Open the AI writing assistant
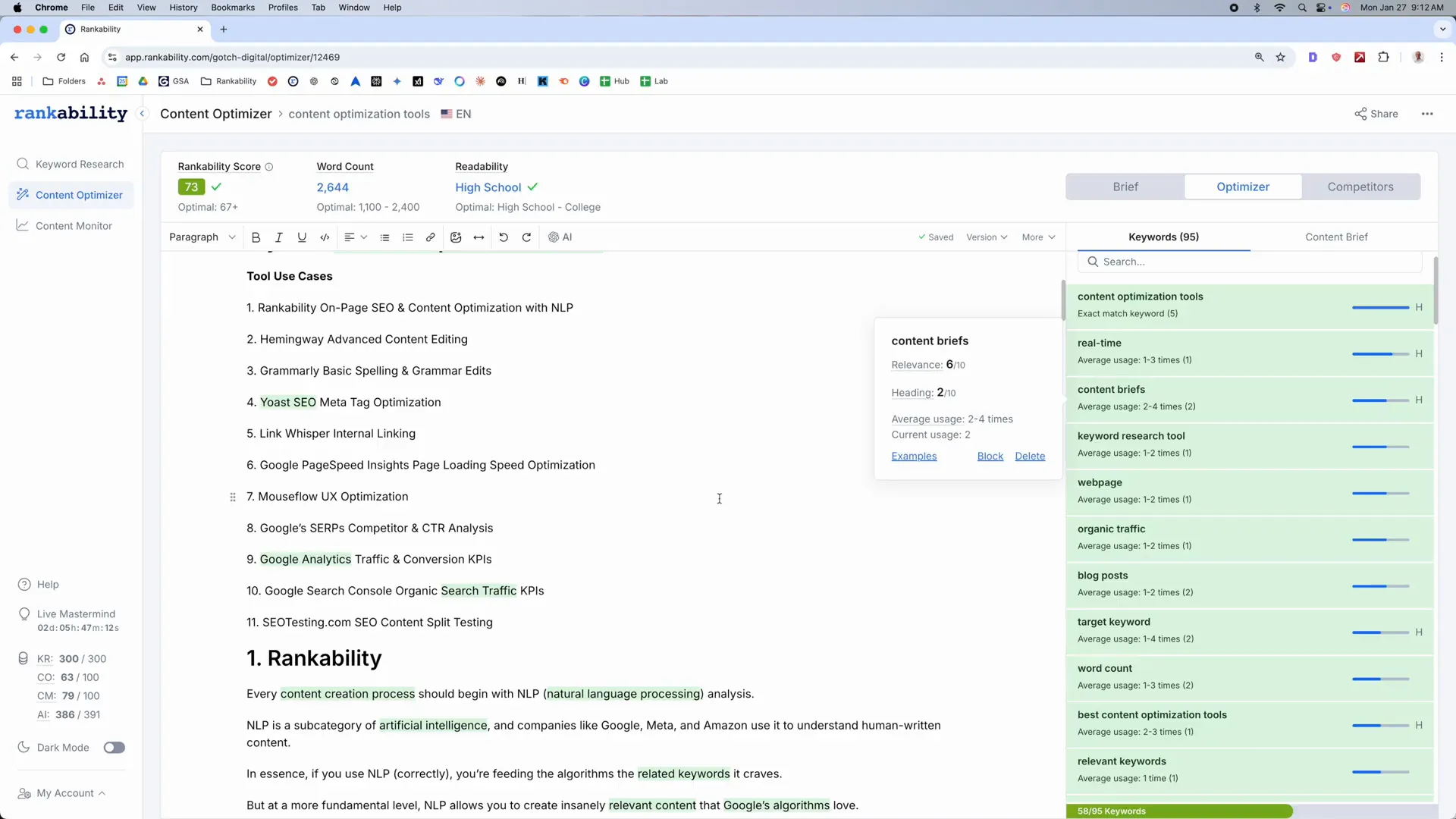 [560, 237]
